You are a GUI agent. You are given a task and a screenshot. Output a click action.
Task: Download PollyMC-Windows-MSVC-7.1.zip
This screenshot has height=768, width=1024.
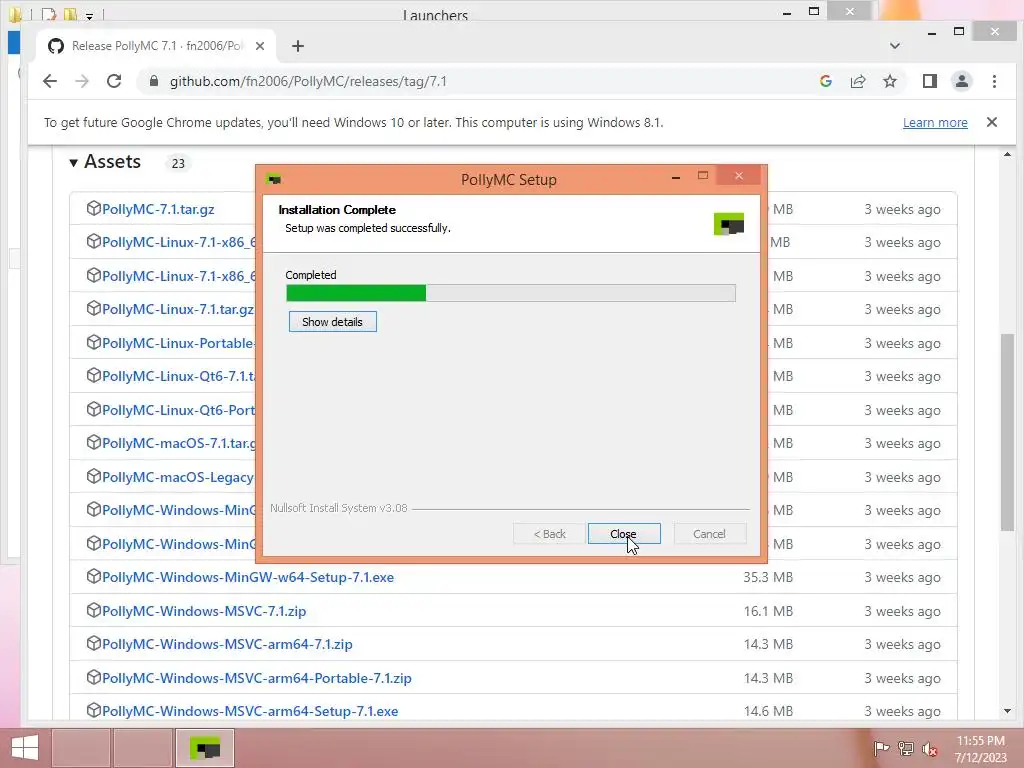[204, 611]
